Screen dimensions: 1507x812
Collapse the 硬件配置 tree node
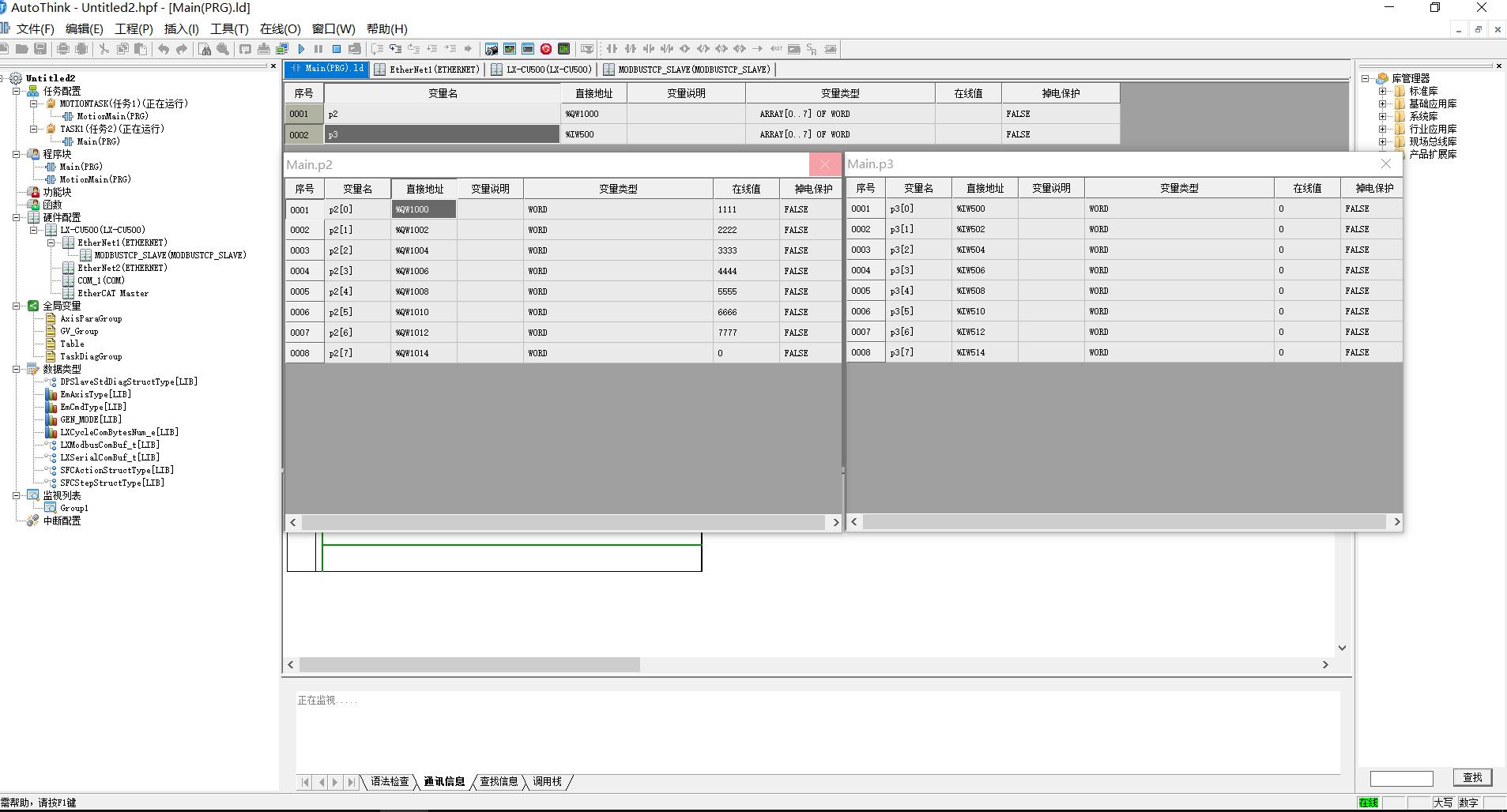[x=16, y=217]
